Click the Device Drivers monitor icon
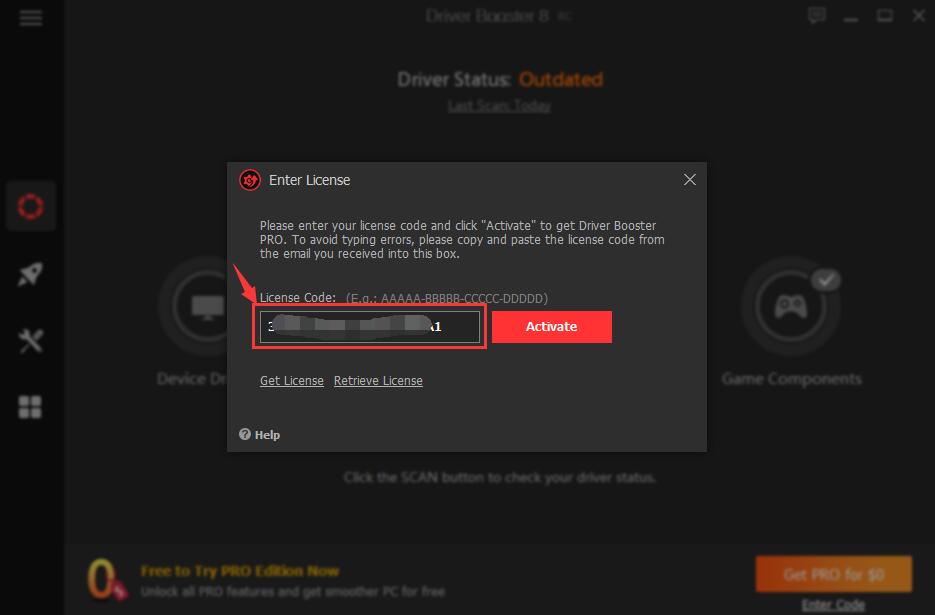This screenshot has height=615, width=935. (x=206, y=307)
